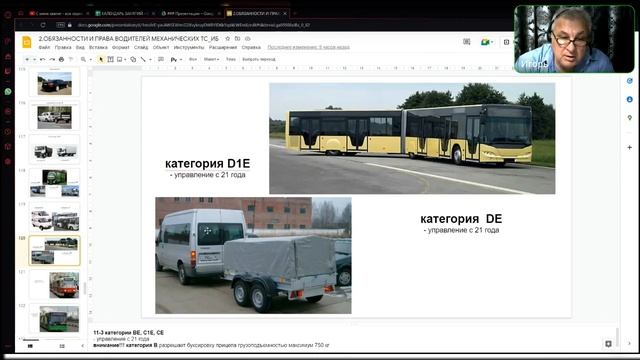Open the Объект menu
Image resolution: width=640 pixels, height=360 pixels.
tap(161, 47)
